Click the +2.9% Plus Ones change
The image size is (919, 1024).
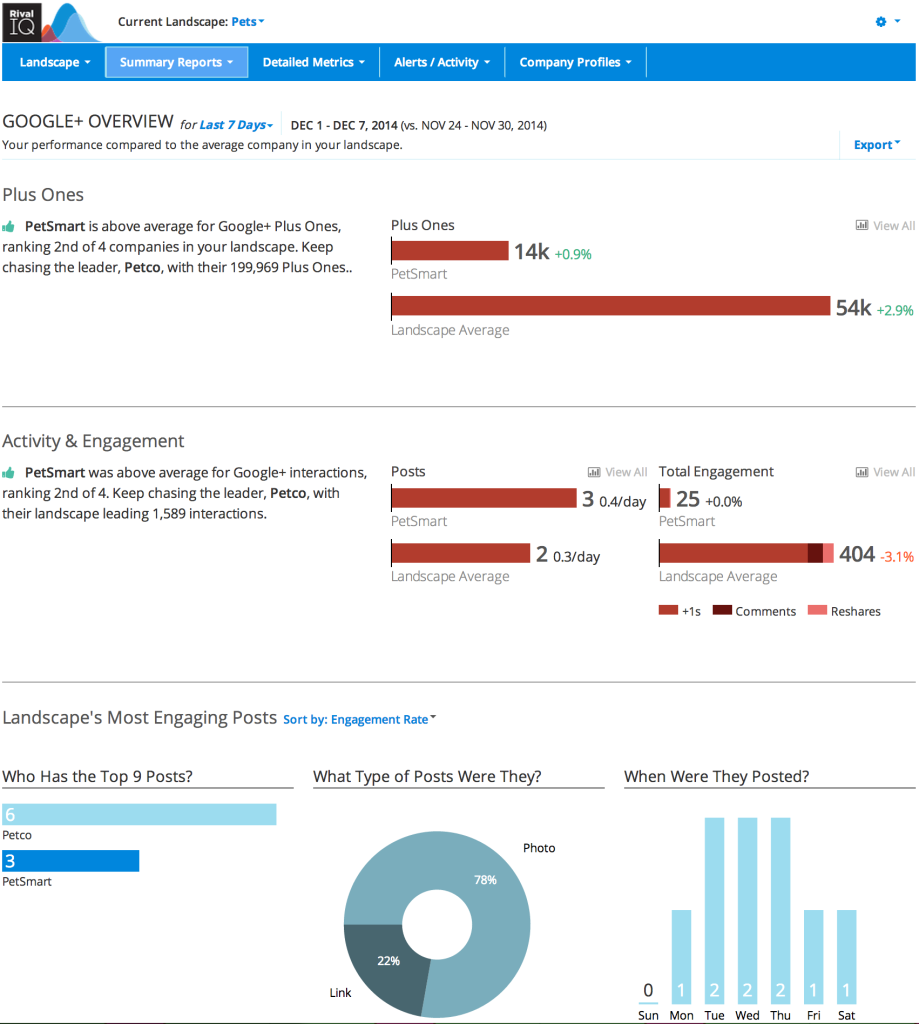click(895, 310)
